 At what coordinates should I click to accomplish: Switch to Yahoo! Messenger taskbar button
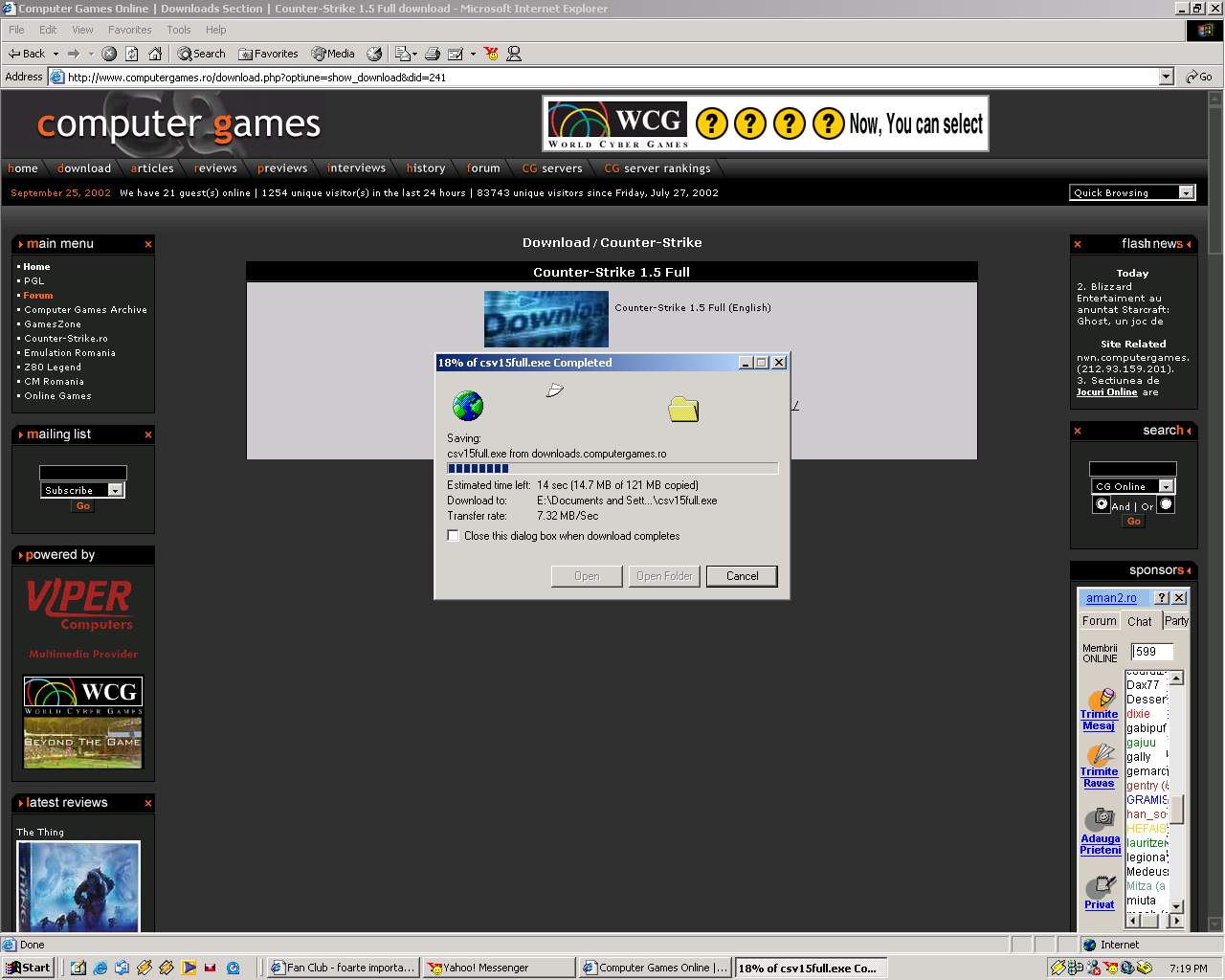coord(498,968)
